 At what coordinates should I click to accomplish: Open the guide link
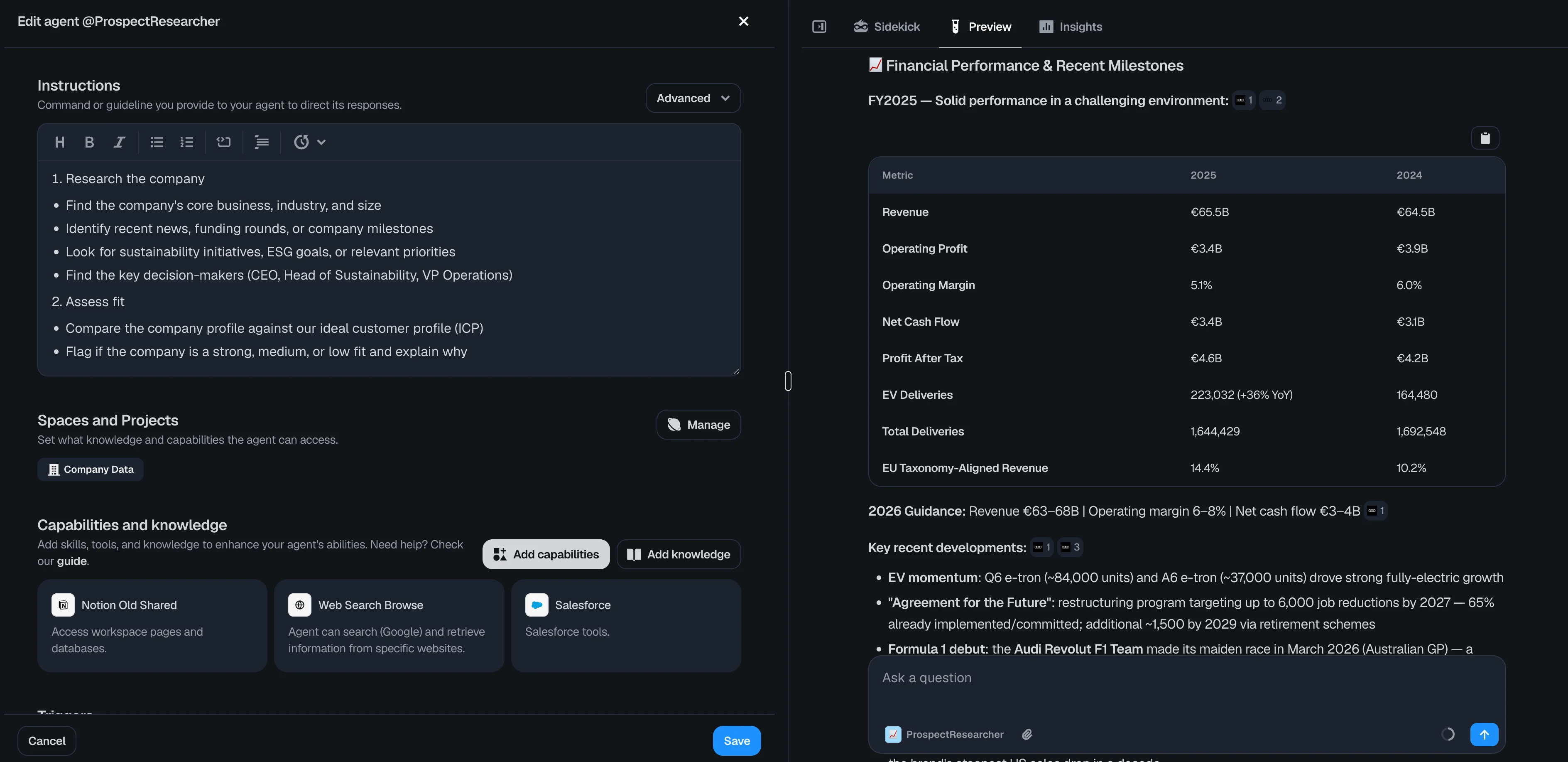click(x=72, y=561)
